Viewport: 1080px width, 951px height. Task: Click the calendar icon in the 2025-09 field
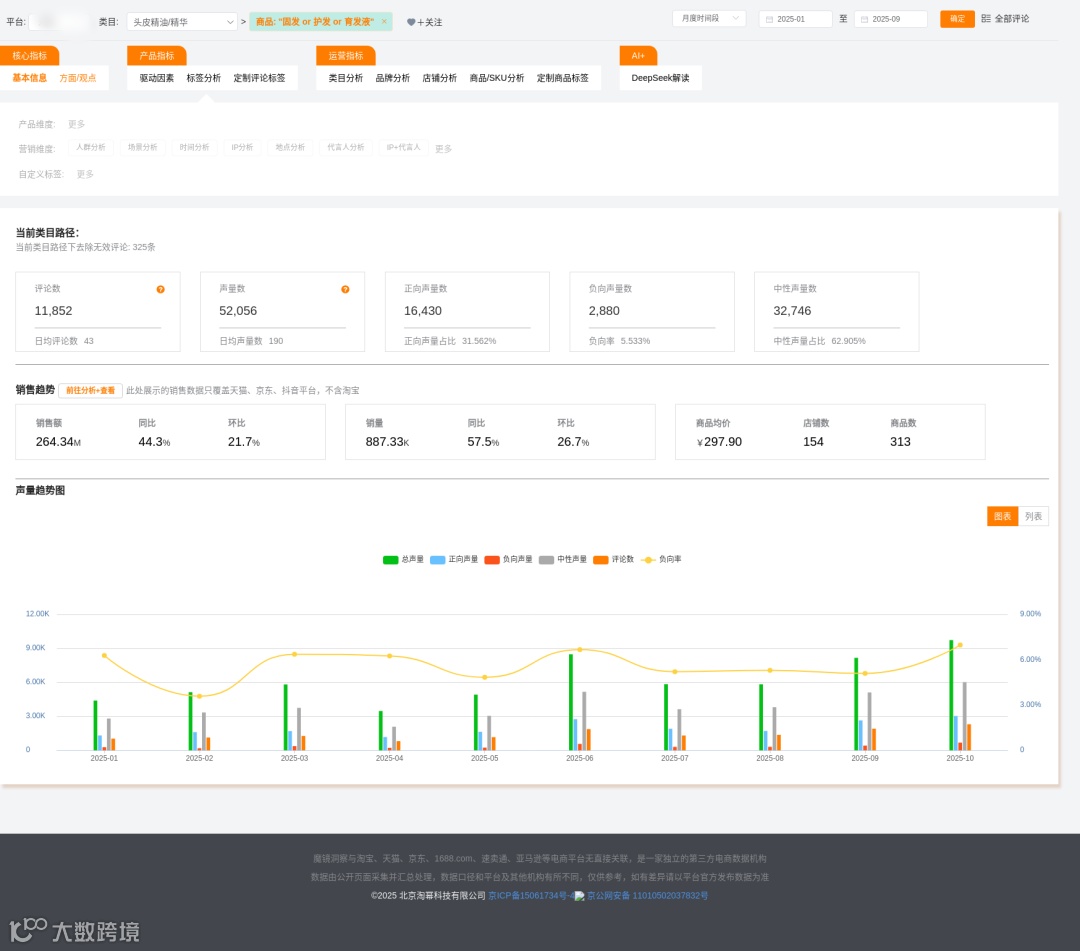click(864, 19)
